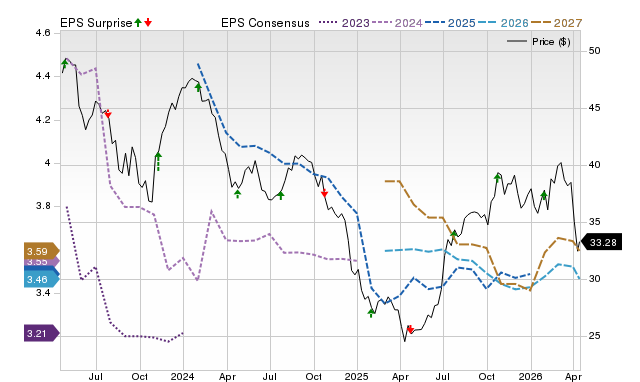The image size is (640, 382).
Task: Click the green dotted beat arrow near November 2023
Action: click(x=158, y=161)
